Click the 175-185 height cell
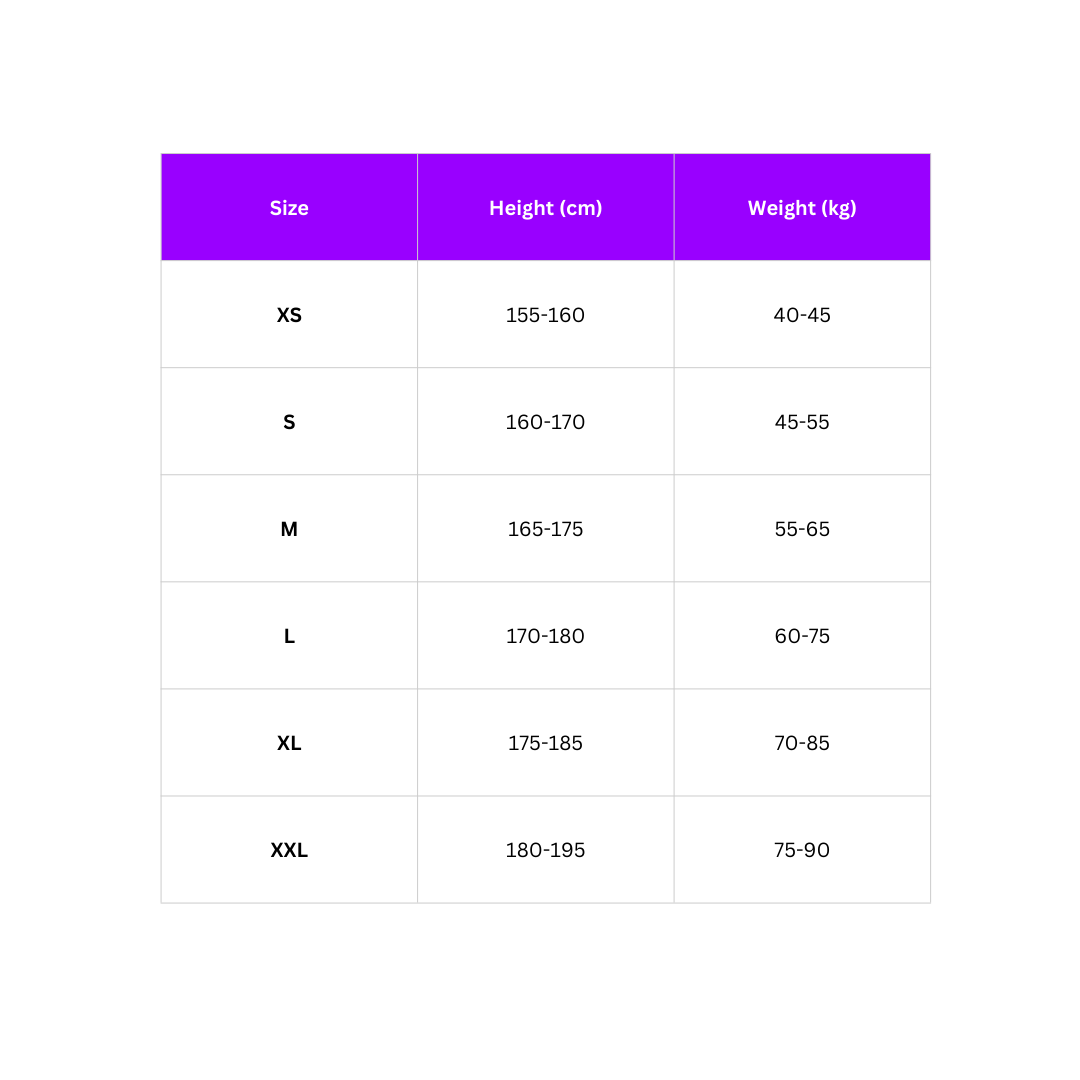Viewport: 1080px width, 1080px height. click(x=545, y=743)
